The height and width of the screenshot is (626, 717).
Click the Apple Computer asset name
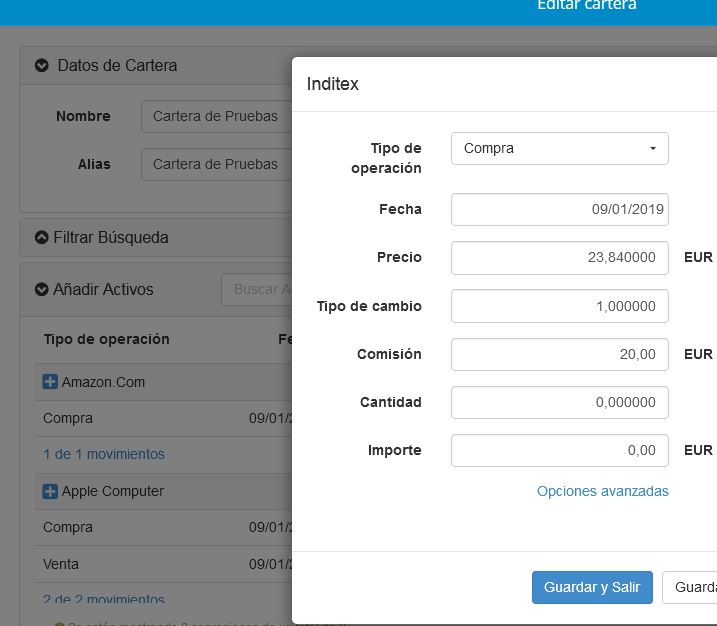(112, 491)
